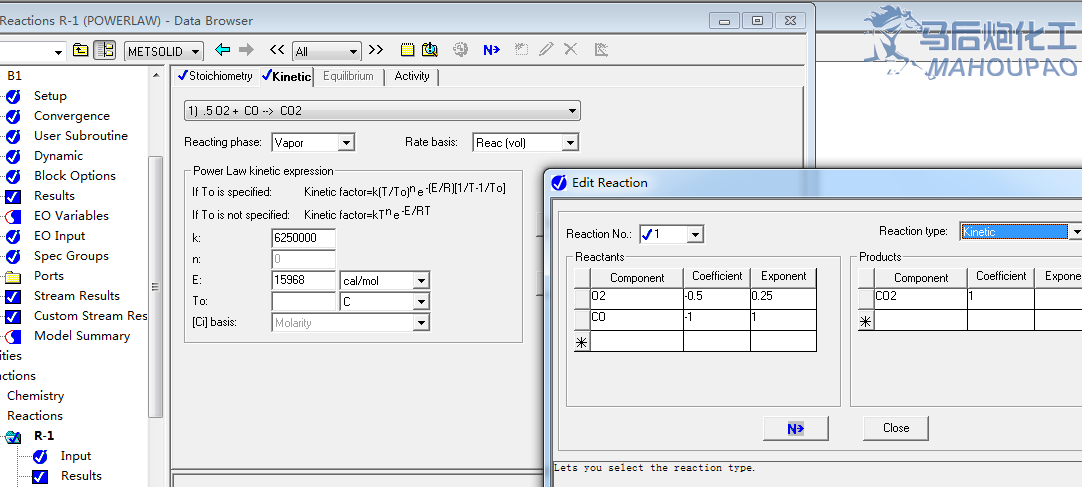Click the E activation energy input field
The image size is (1082, 487).
304,281
